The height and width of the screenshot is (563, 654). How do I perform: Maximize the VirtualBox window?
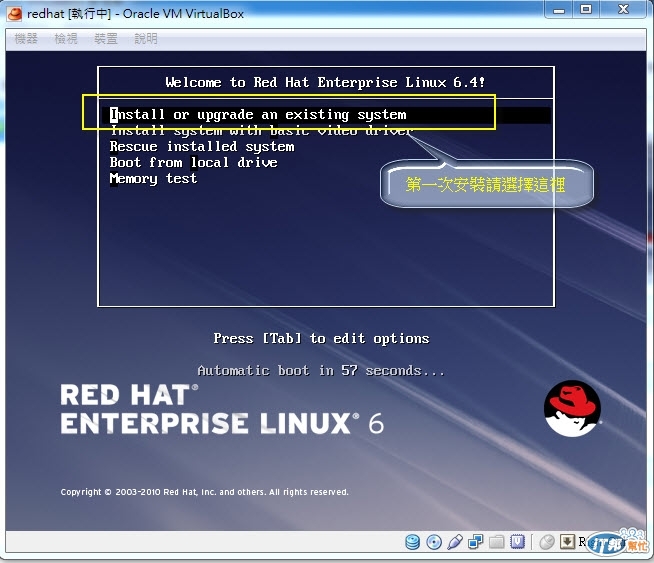(586, 10)
